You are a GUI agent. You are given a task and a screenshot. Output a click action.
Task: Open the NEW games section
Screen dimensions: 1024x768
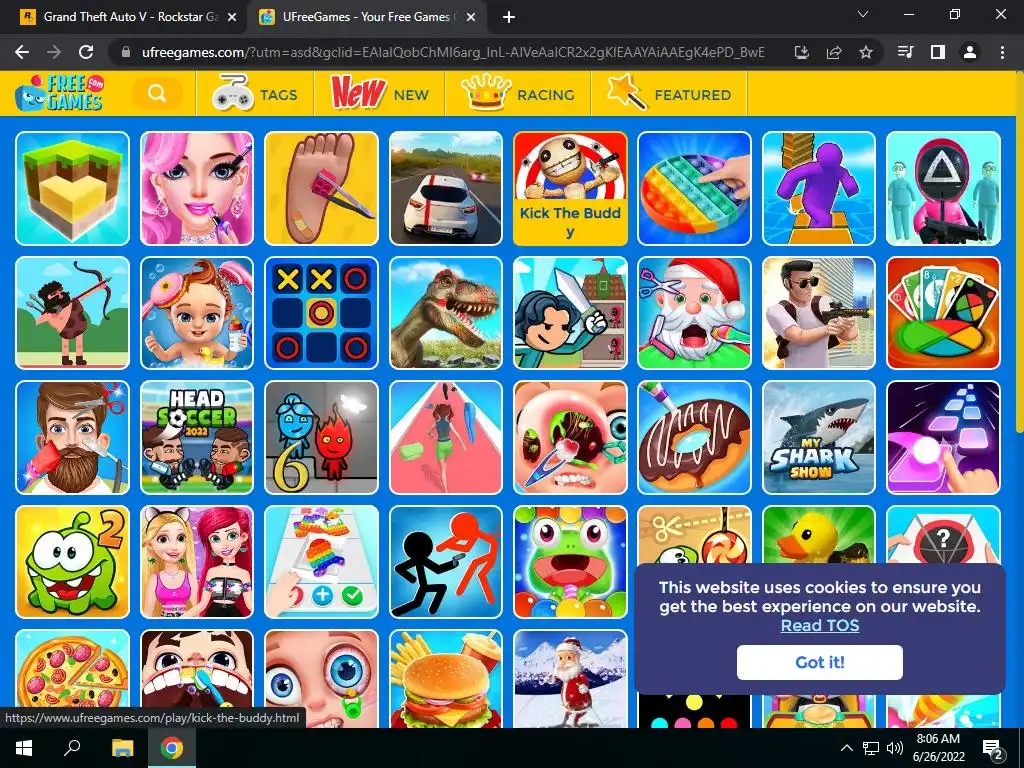380,94
